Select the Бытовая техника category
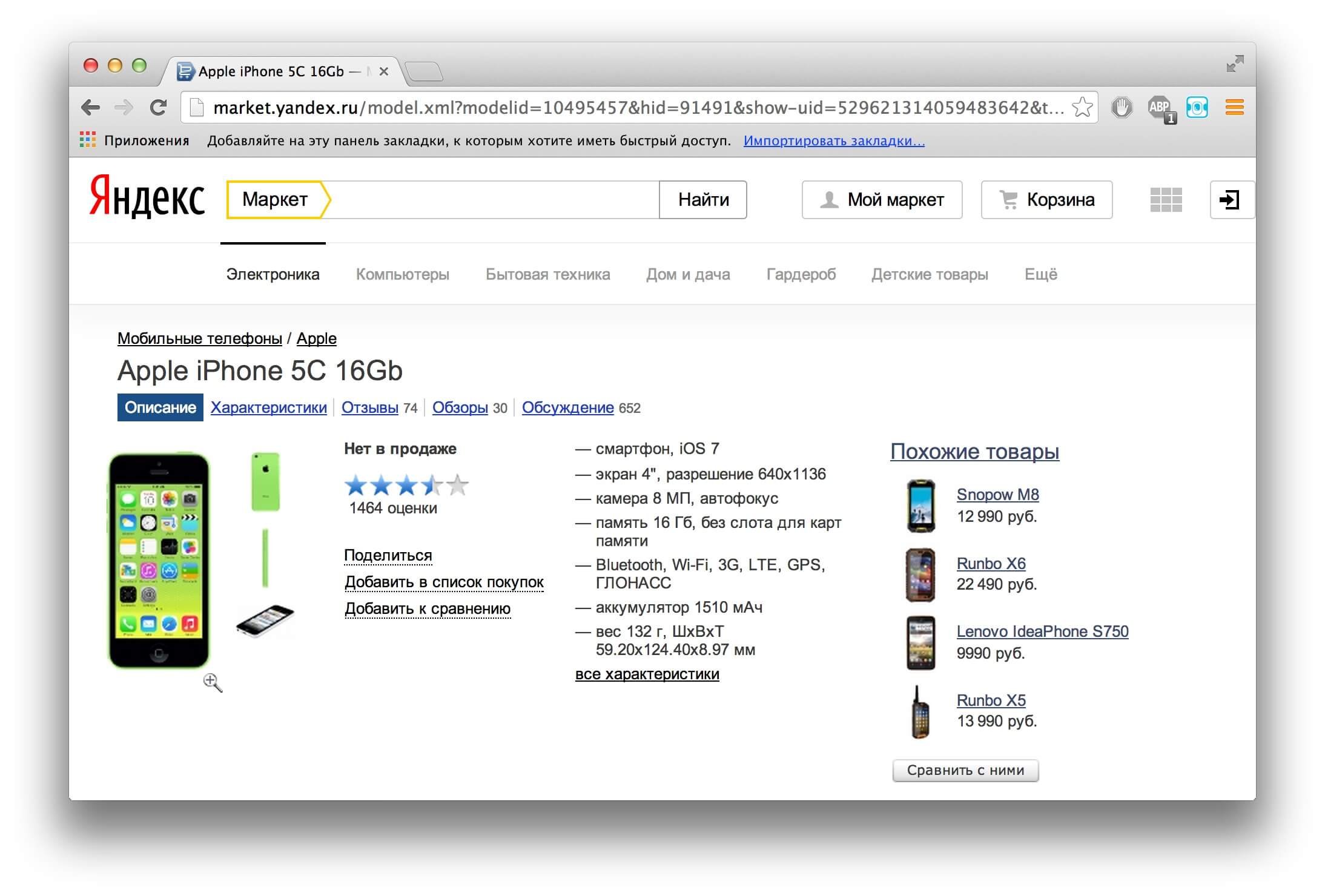The image size is (1325, 896). click(x=547, y=274)
